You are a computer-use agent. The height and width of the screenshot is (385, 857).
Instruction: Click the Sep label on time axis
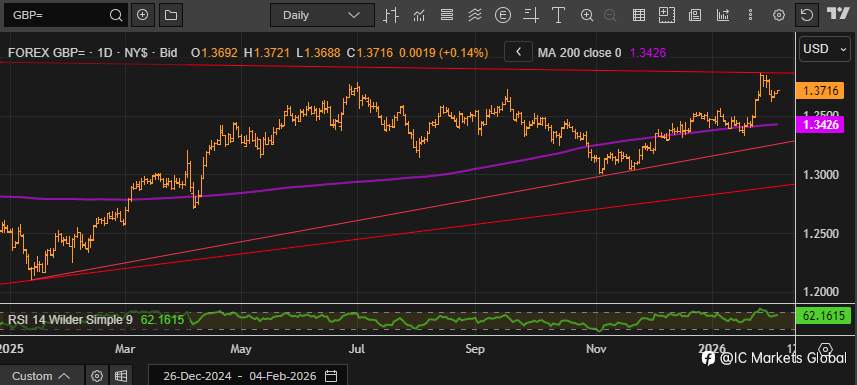point(475,349)
